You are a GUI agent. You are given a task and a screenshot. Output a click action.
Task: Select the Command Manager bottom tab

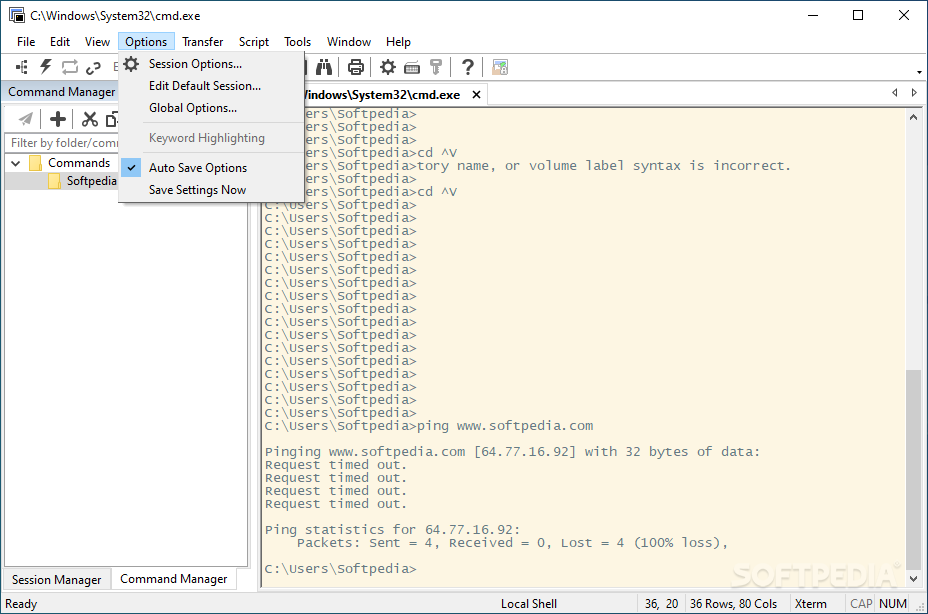173,579
